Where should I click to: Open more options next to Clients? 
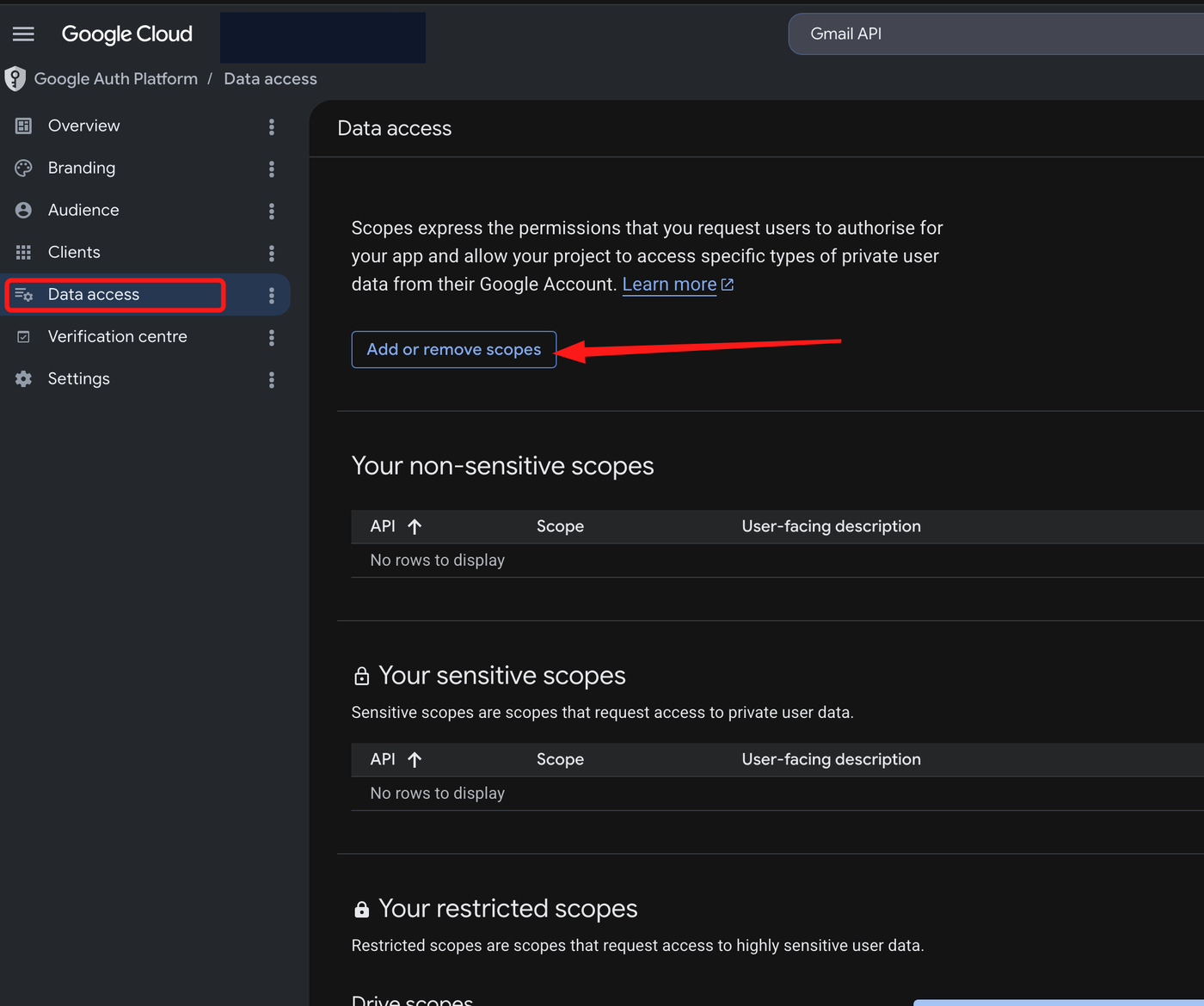point(272,253)
